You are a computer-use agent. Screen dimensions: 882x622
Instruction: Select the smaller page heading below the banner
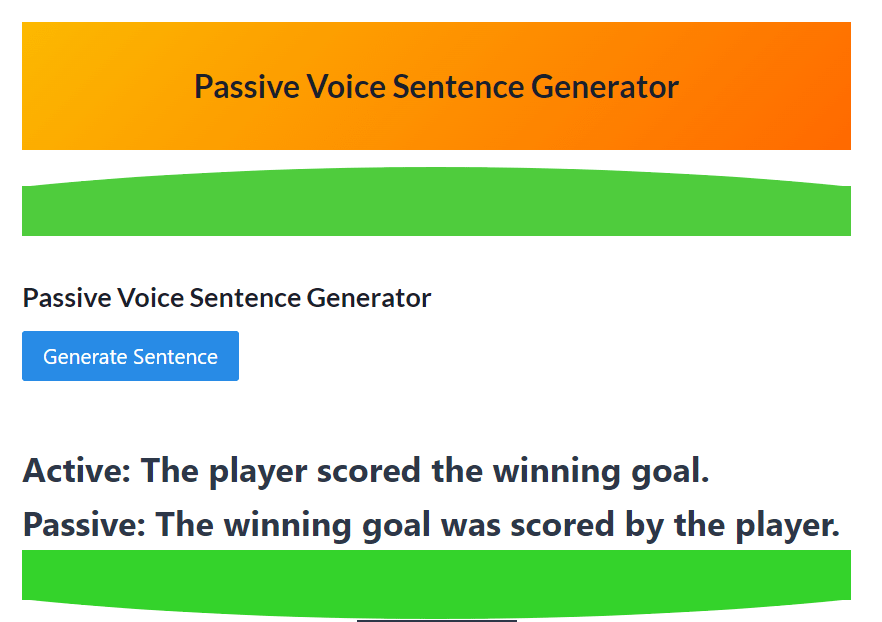(x=226, y=298)
